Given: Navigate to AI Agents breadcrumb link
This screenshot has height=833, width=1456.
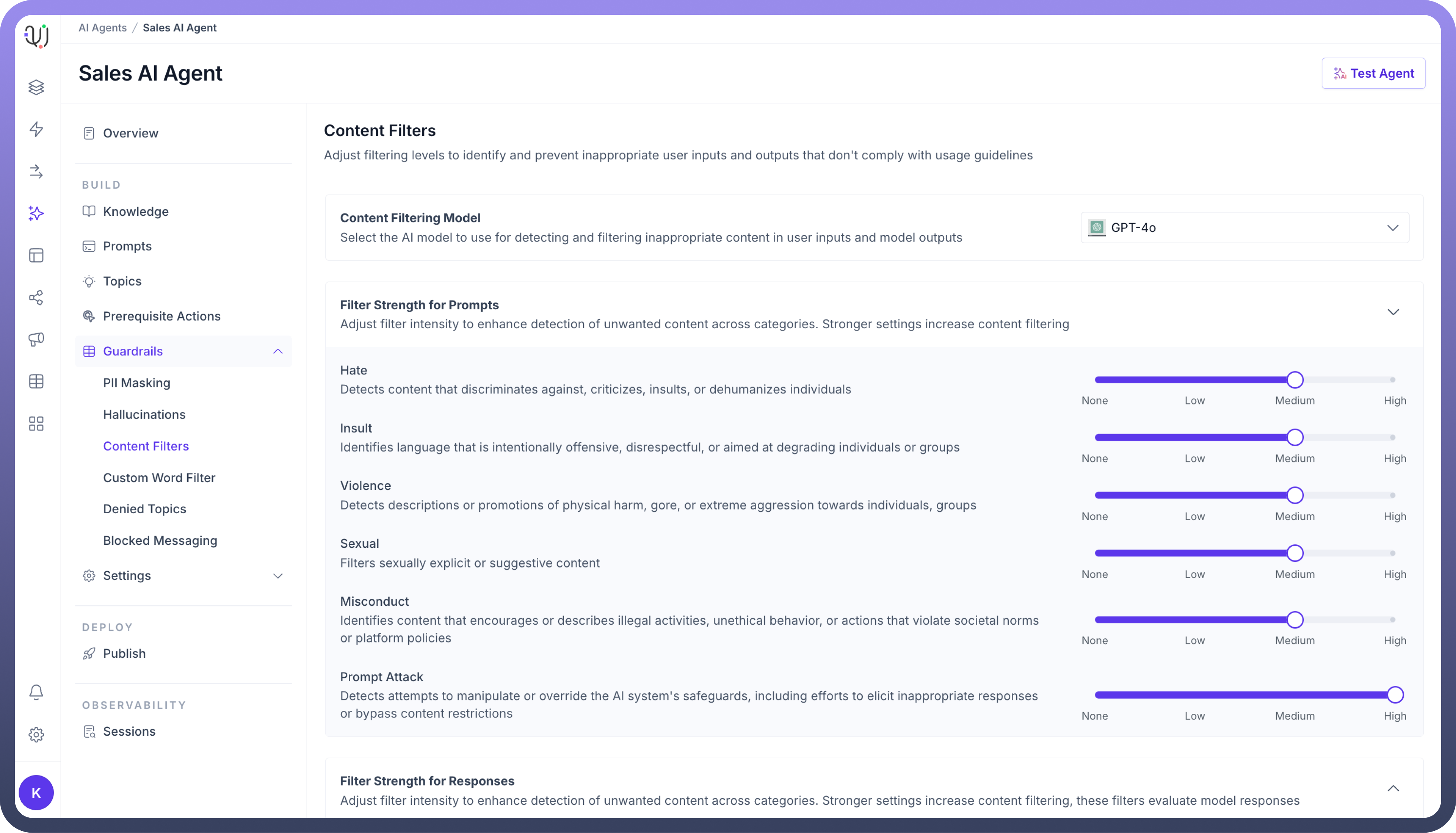Looking at the screenshot, I should click(103, 27).
